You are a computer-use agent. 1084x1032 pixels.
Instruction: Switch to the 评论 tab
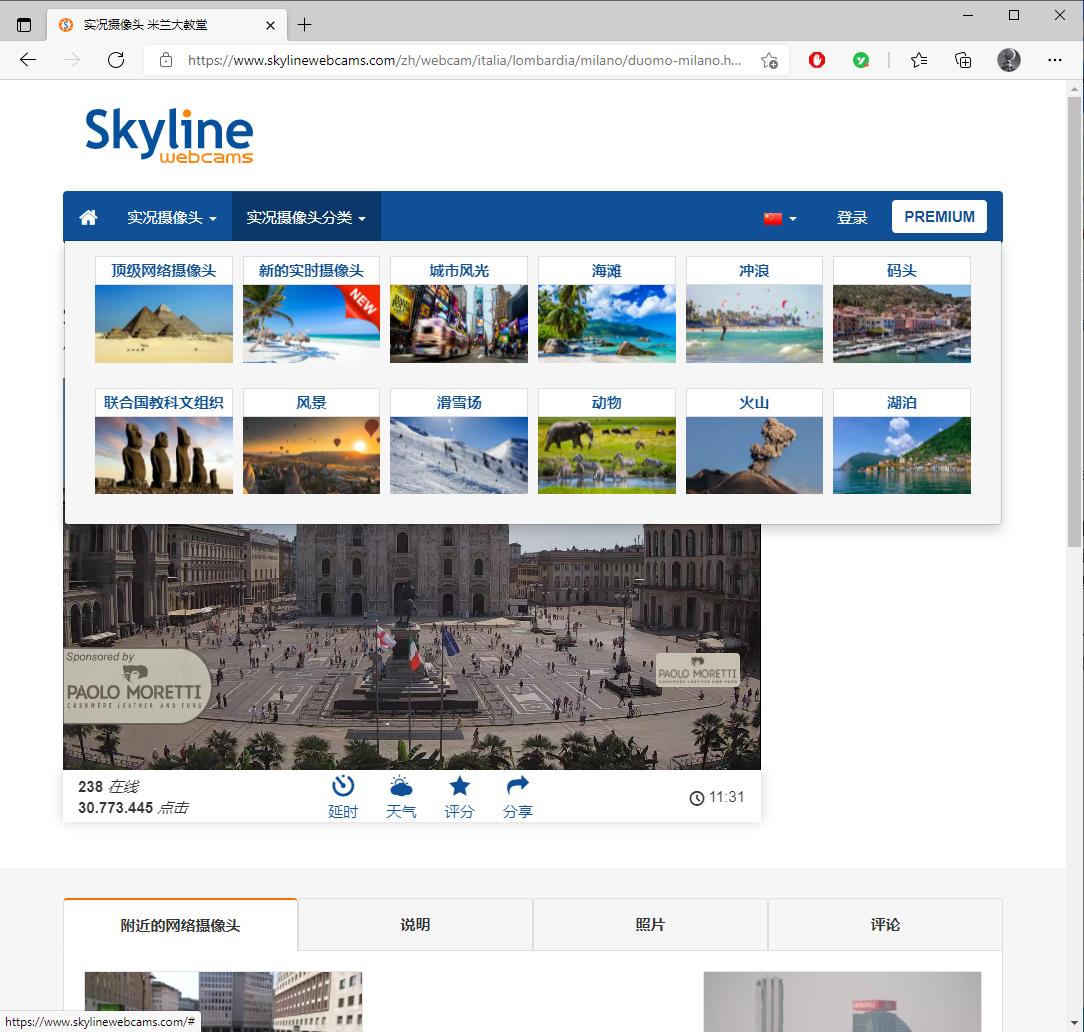(885, 924)
